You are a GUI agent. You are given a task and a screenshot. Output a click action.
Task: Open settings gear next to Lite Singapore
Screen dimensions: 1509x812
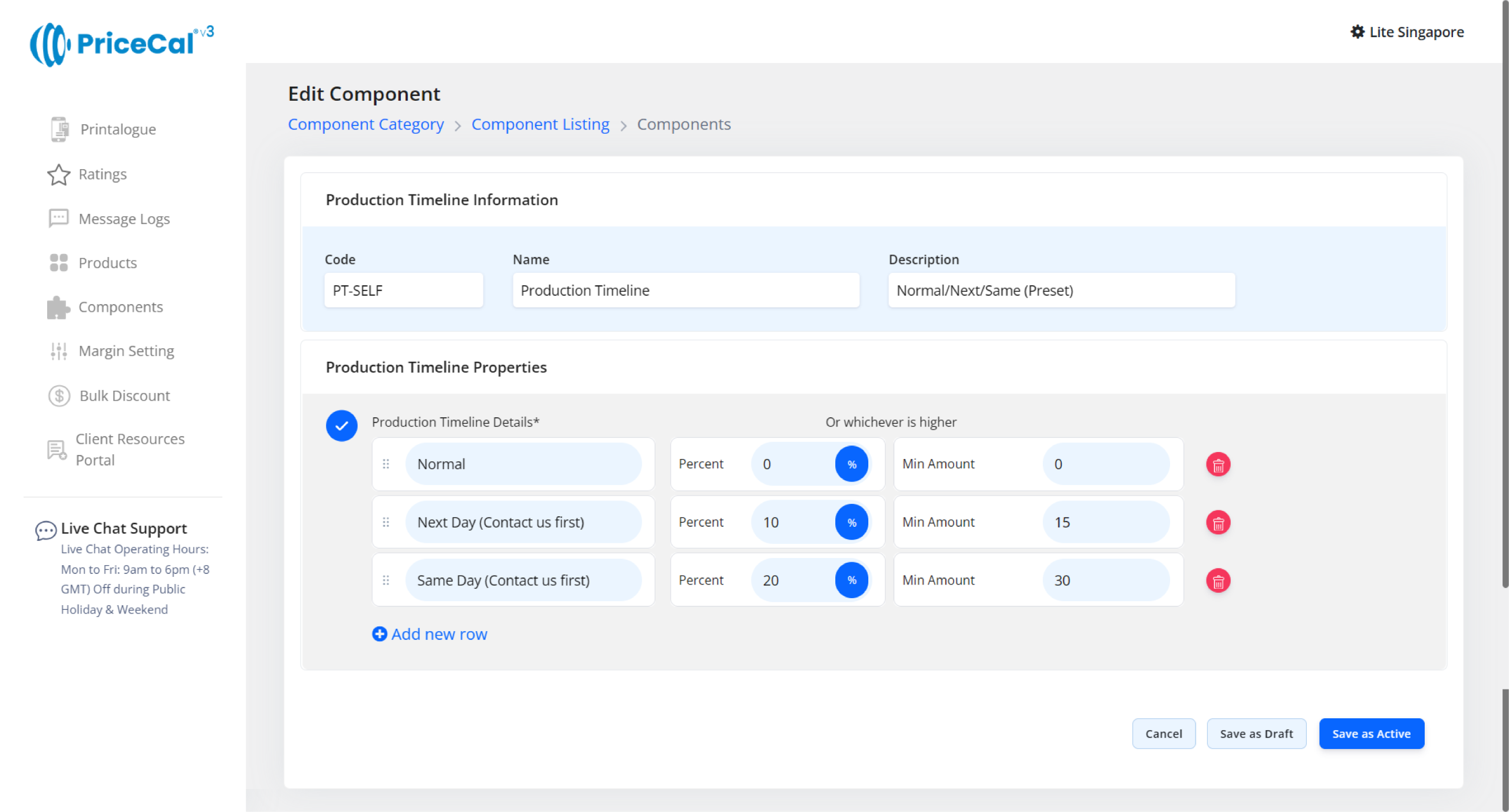click(1357, 32)
